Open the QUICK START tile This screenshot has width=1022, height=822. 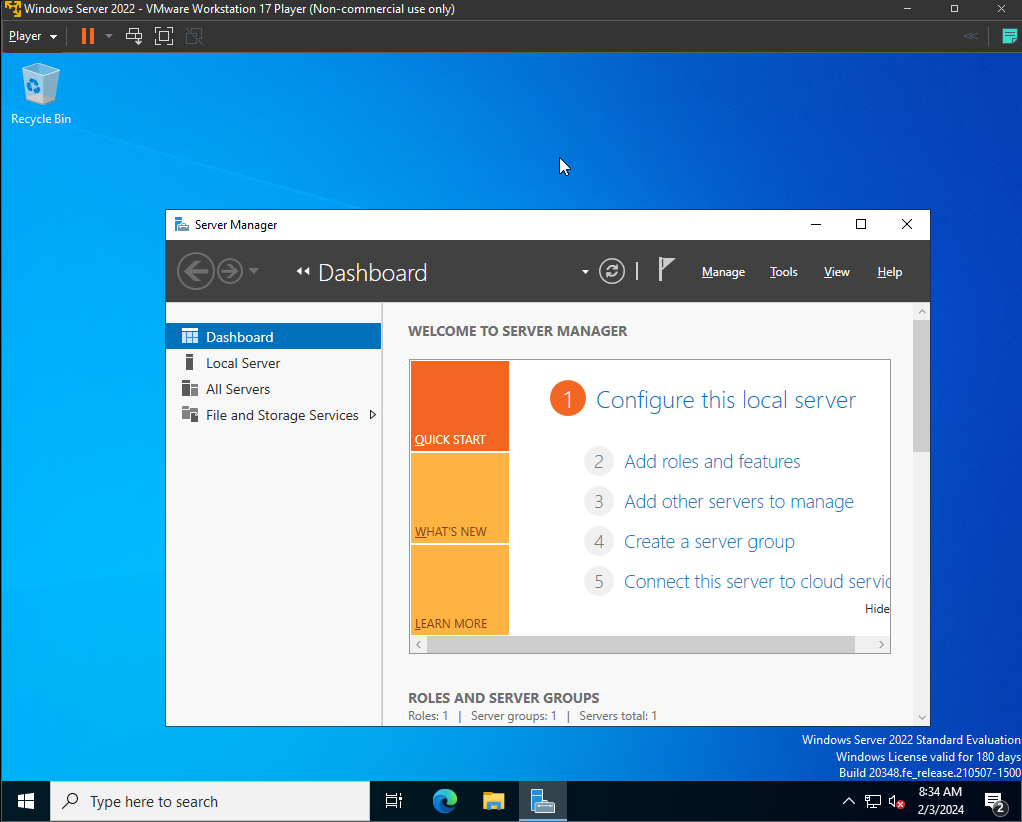460,405
